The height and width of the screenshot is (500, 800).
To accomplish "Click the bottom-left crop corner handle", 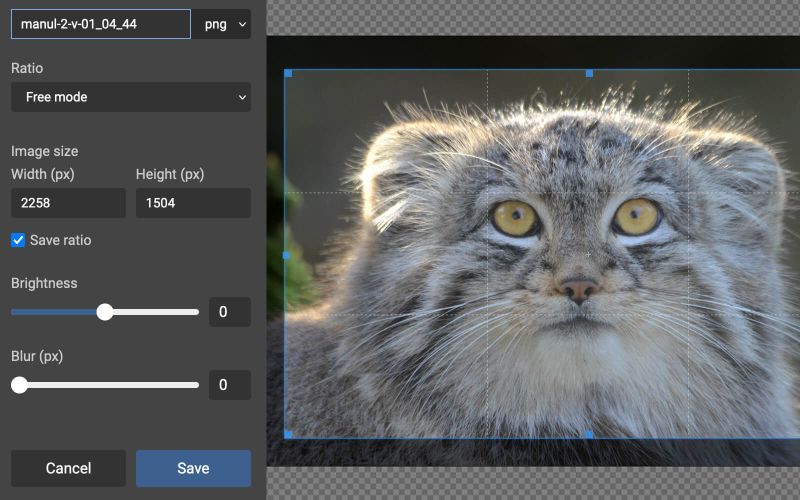I will point(288,434).
